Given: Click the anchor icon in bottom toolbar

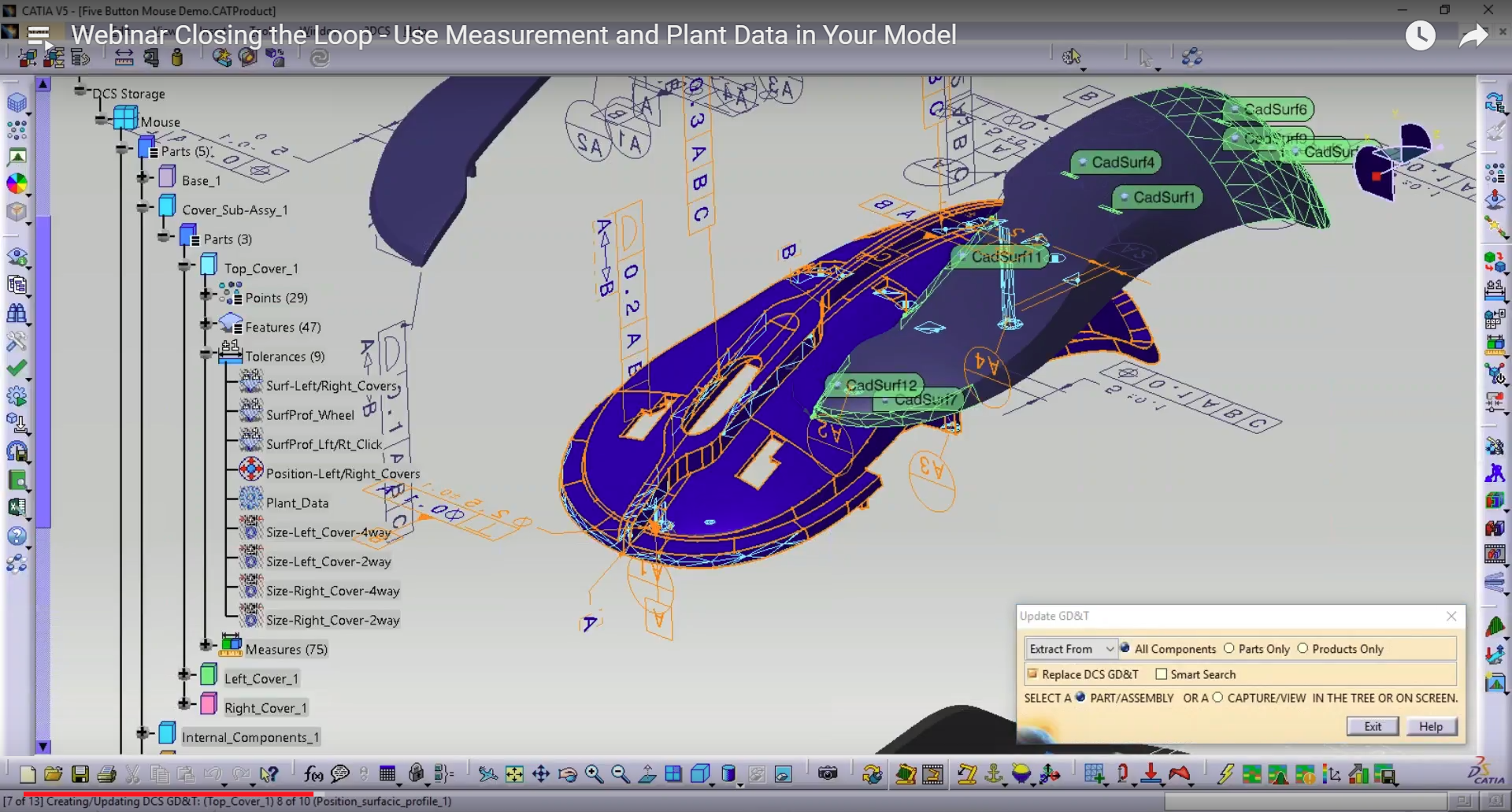Looking at the screenshot, I should 994,774.
